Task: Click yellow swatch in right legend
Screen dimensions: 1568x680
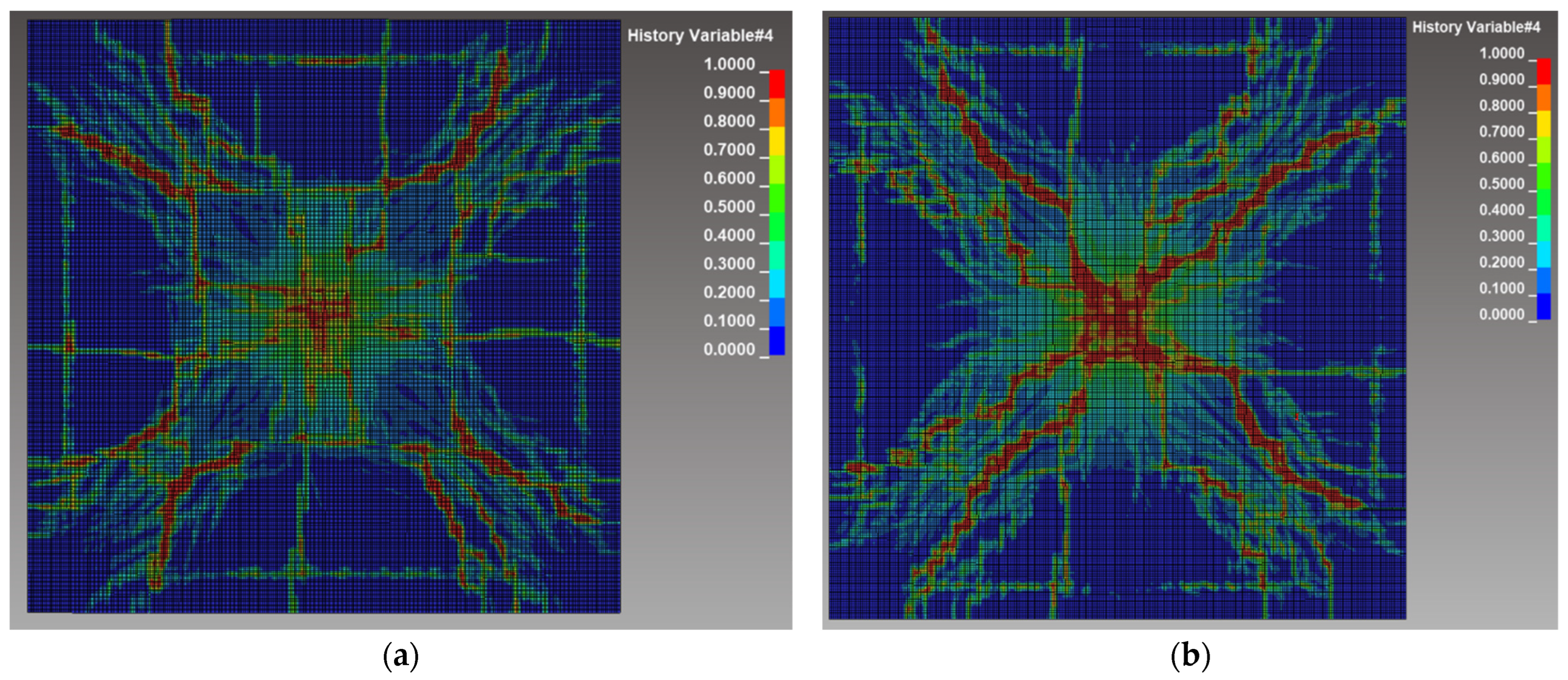Action: pyautogui.click(x=1544, y=124)
